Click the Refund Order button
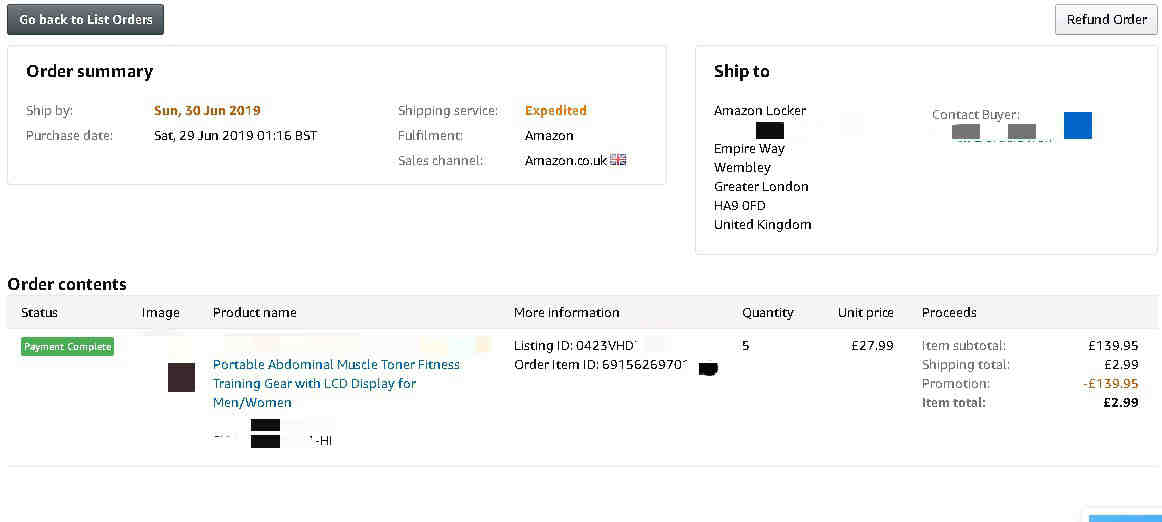Screen dimensions: 1162x522 tap(1106, 19)
